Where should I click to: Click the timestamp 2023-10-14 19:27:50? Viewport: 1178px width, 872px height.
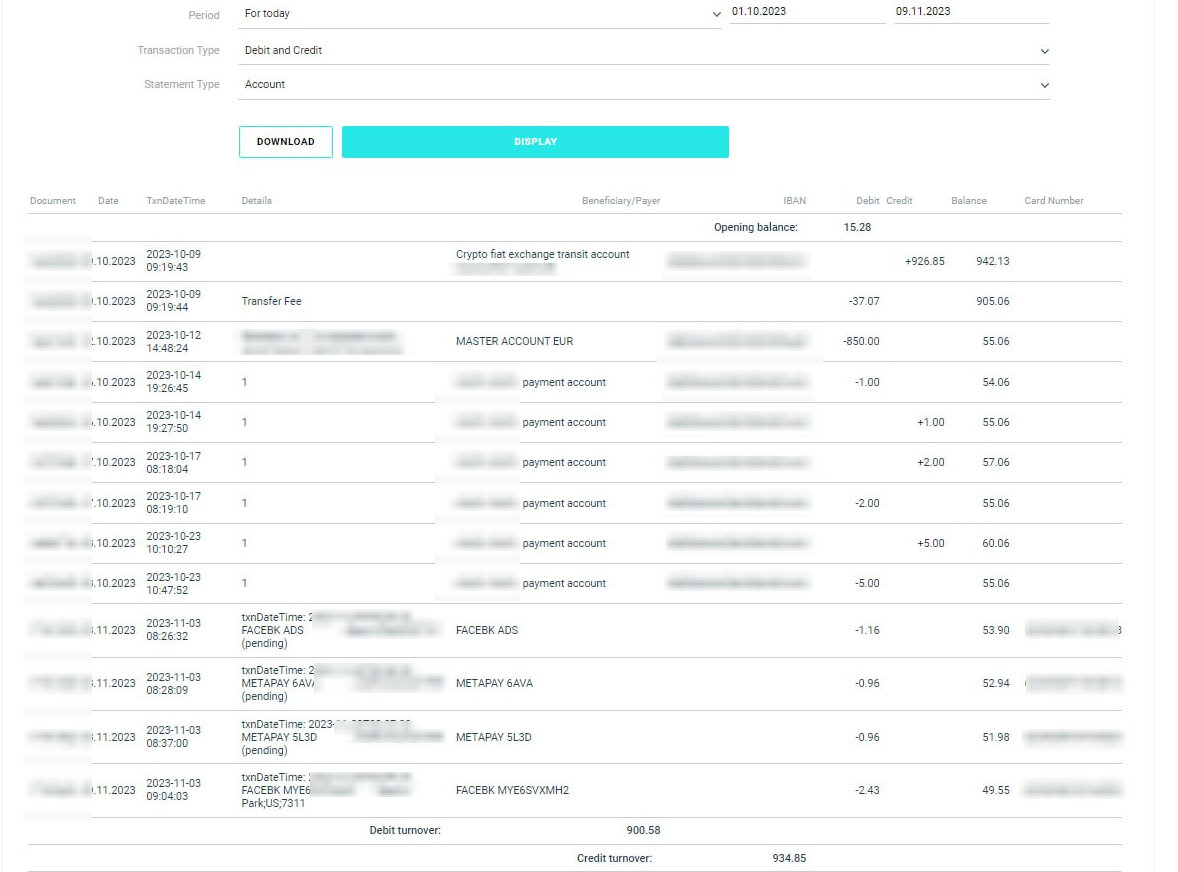tap(174, 421)
